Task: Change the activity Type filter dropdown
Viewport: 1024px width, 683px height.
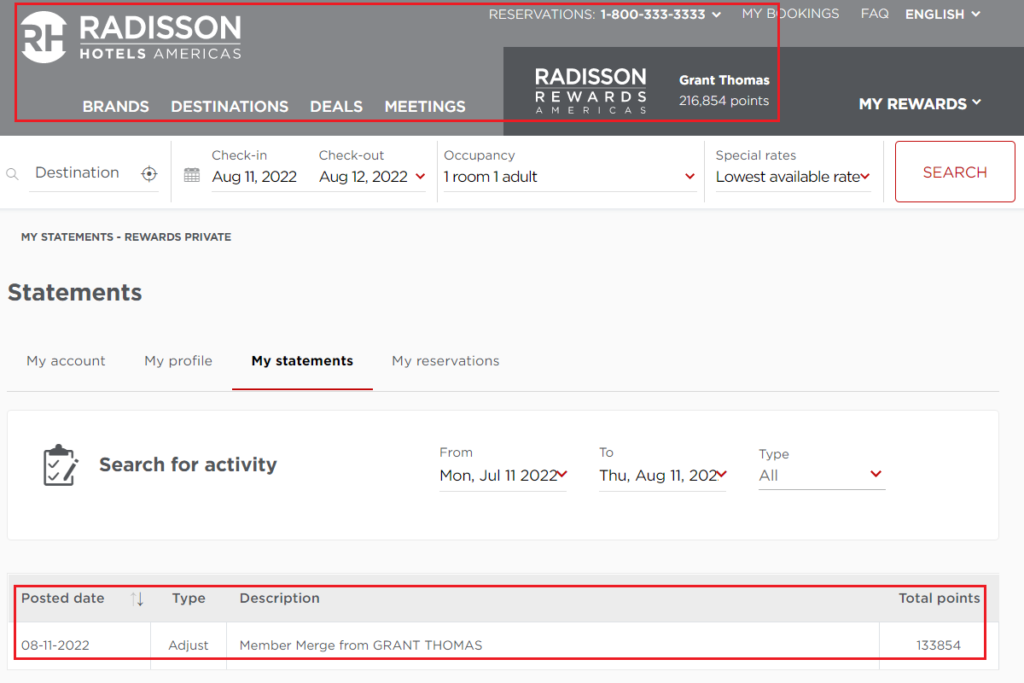Action: [x=820, y=475]
